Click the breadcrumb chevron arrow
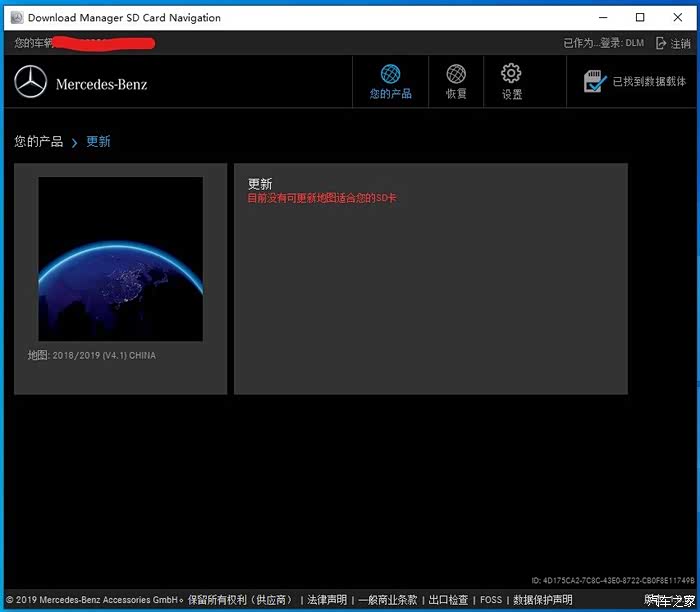Screen dimensions: 700x612 pyautogui.click(x=74, y=143)
